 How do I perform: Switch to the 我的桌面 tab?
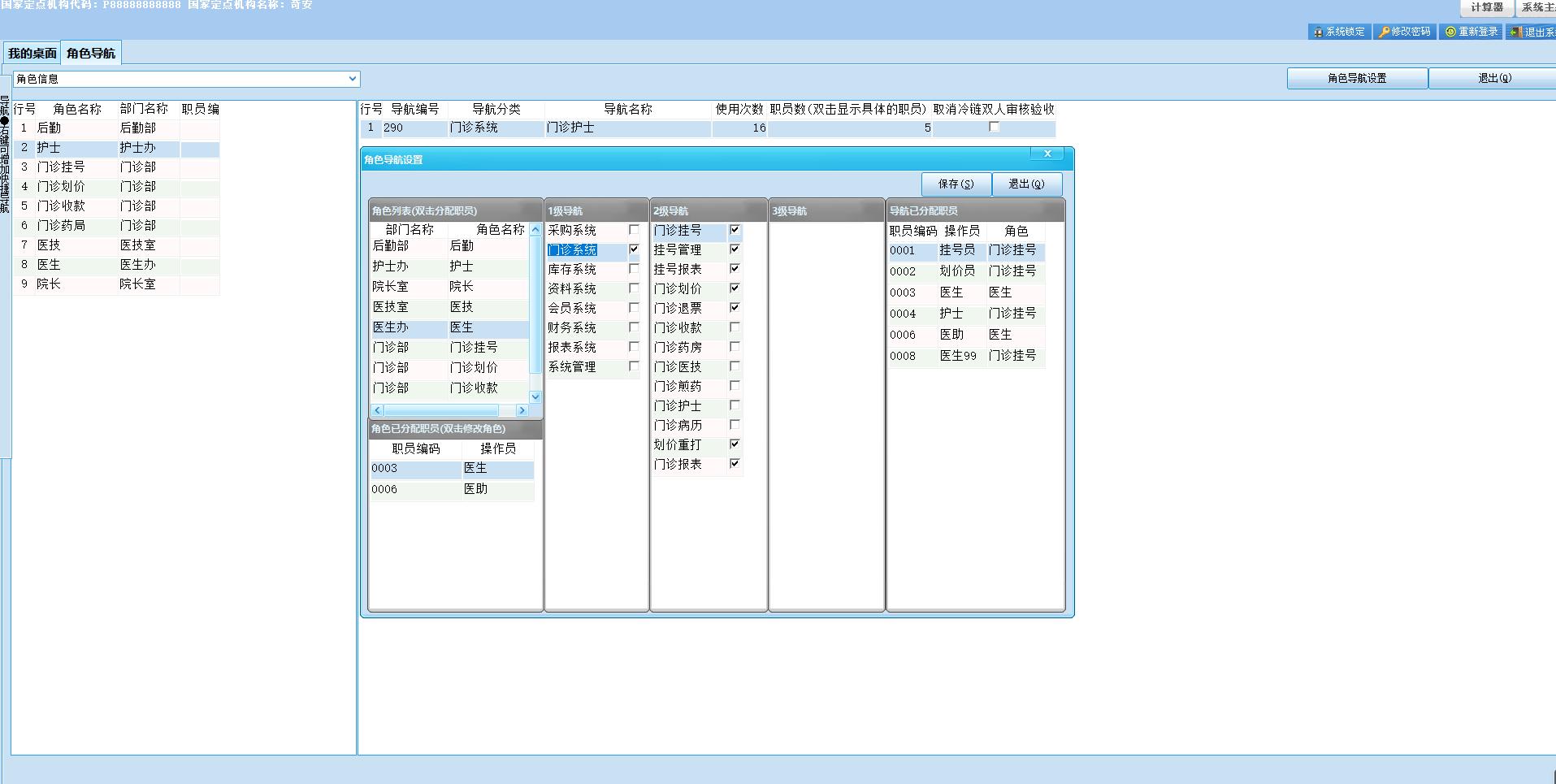click(33, 54)
